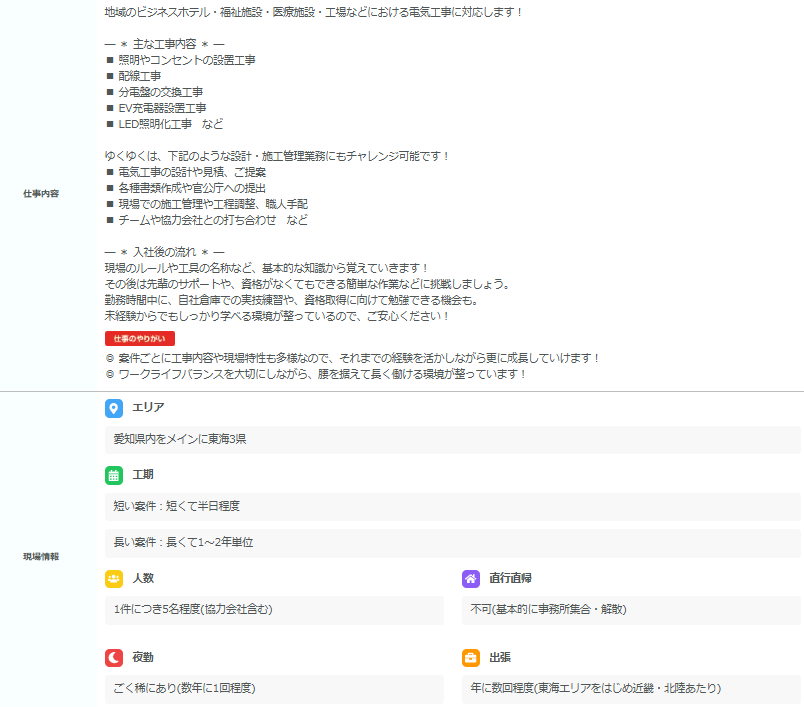Image resolution: width=804 pixels, height=707 pixels.
Task: Click the 現場情報 section label
Action: tap(41, 557)
